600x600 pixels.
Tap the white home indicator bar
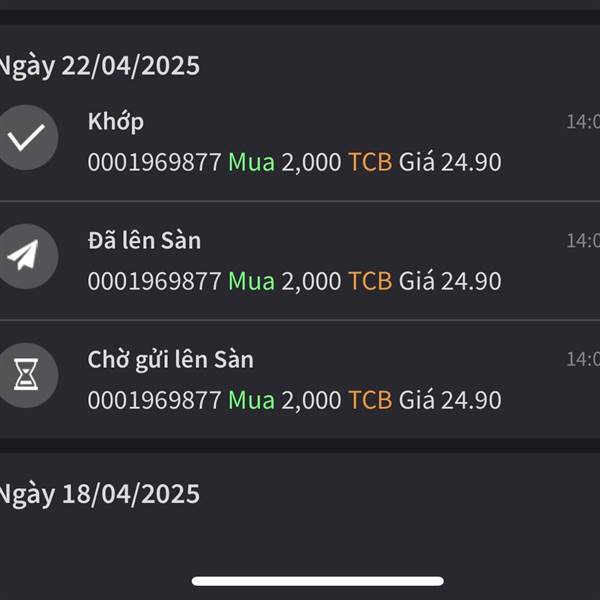pos(318,581)
